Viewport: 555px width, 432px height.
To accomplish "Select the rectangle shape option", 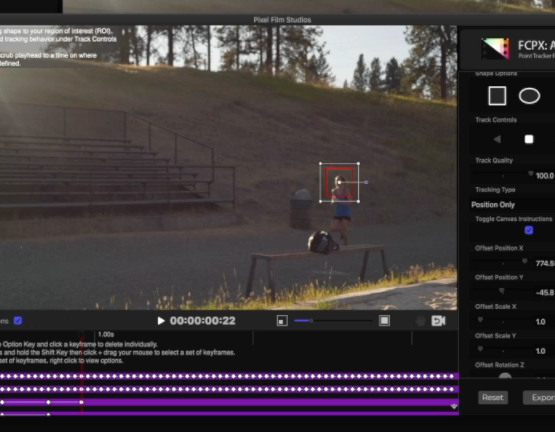I will 497,96.
